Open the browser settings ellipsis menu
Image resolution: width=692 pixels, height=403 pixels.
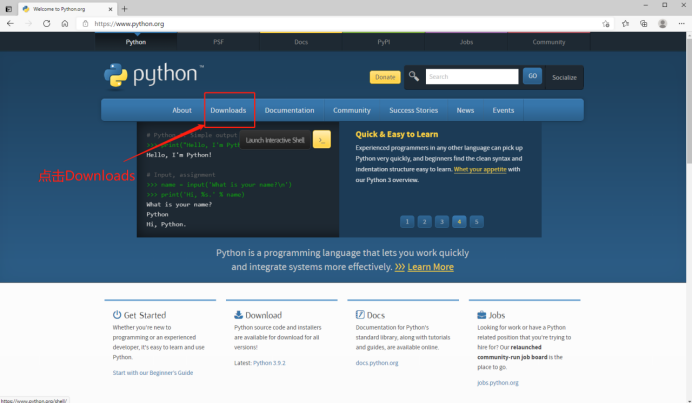tap(681, 24)
